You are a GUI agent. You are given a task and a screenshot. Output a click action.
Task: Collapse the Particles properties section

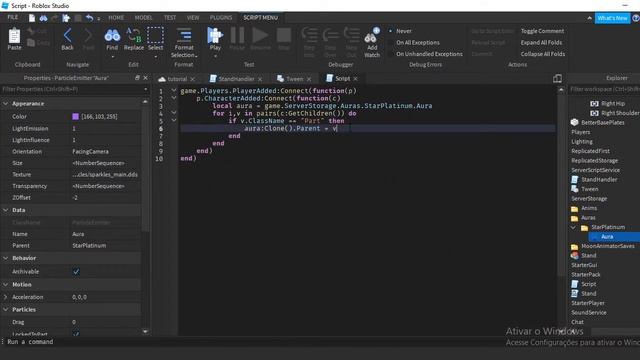[x=6, y=309]
